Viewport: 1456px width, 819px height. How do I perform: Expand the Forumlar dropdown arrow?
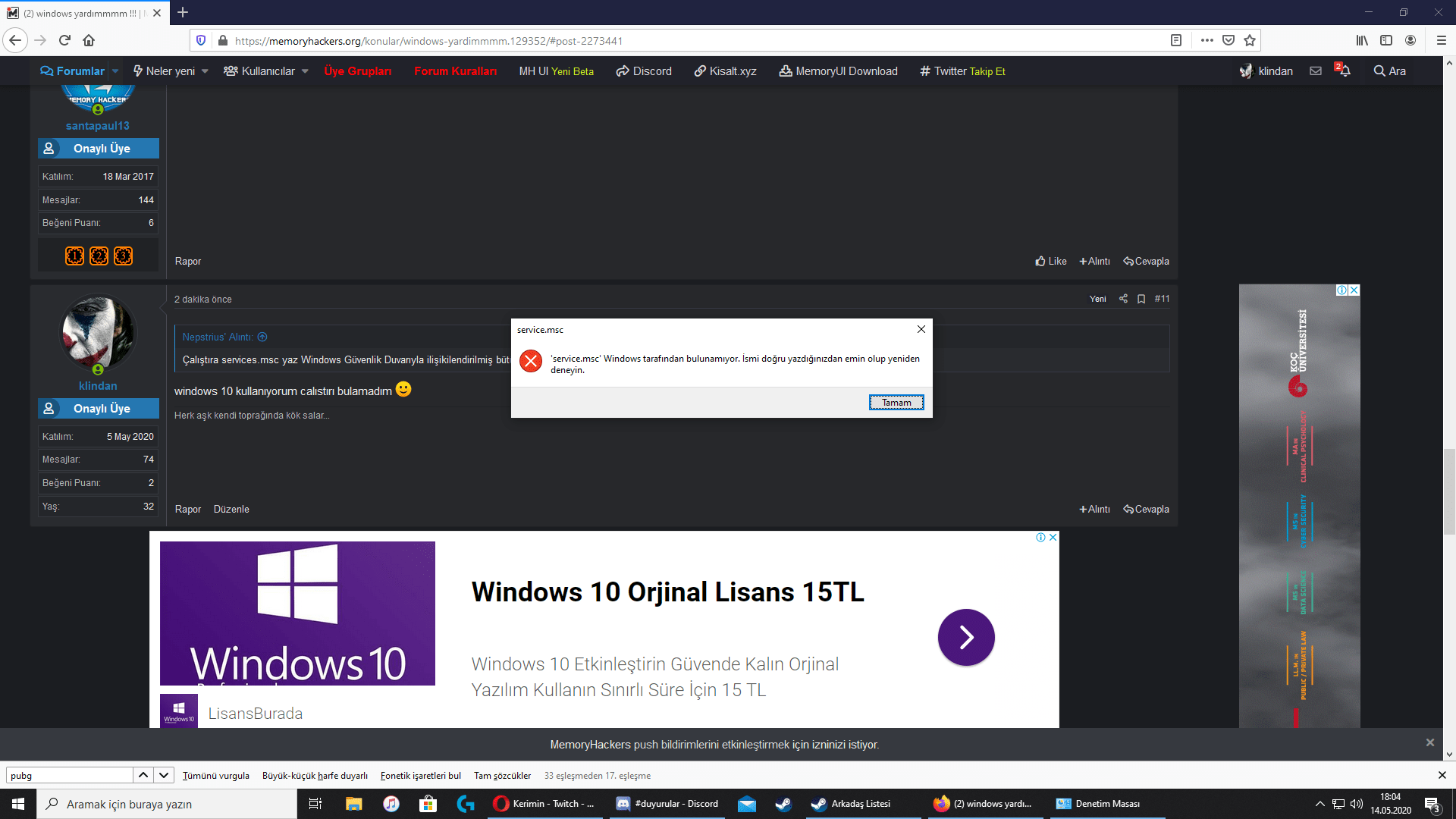click(115, 71)
